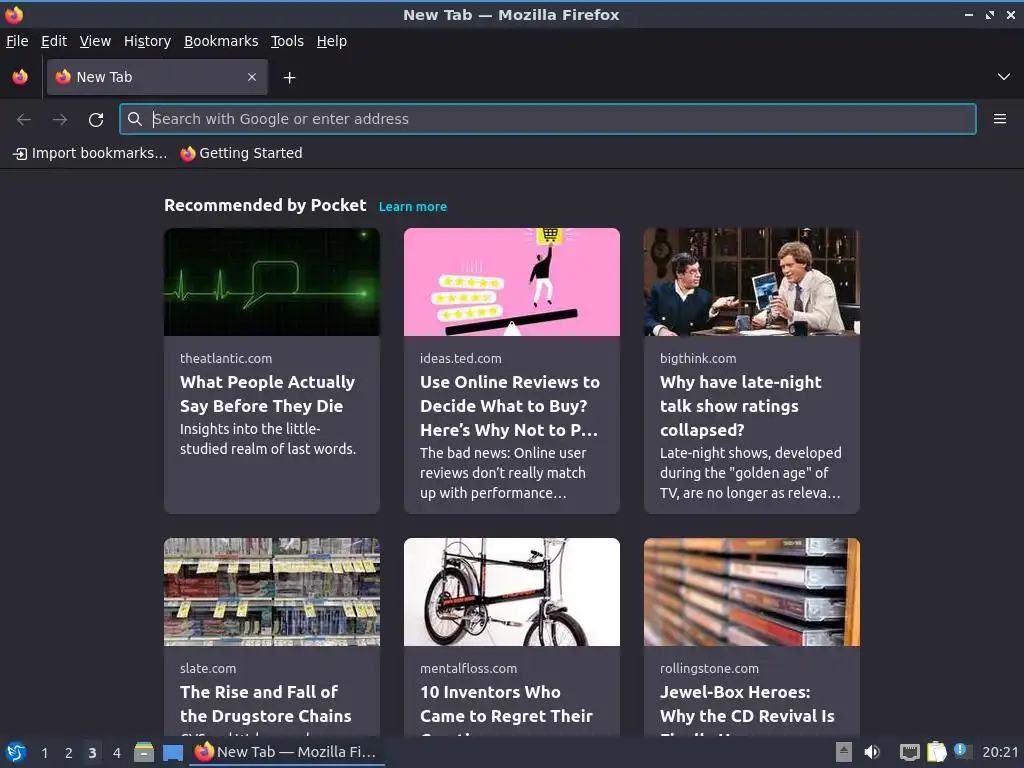Click Late-night shows, developed description text
1024x768 pixels.
pyautogui.click(x=750, y=473)
